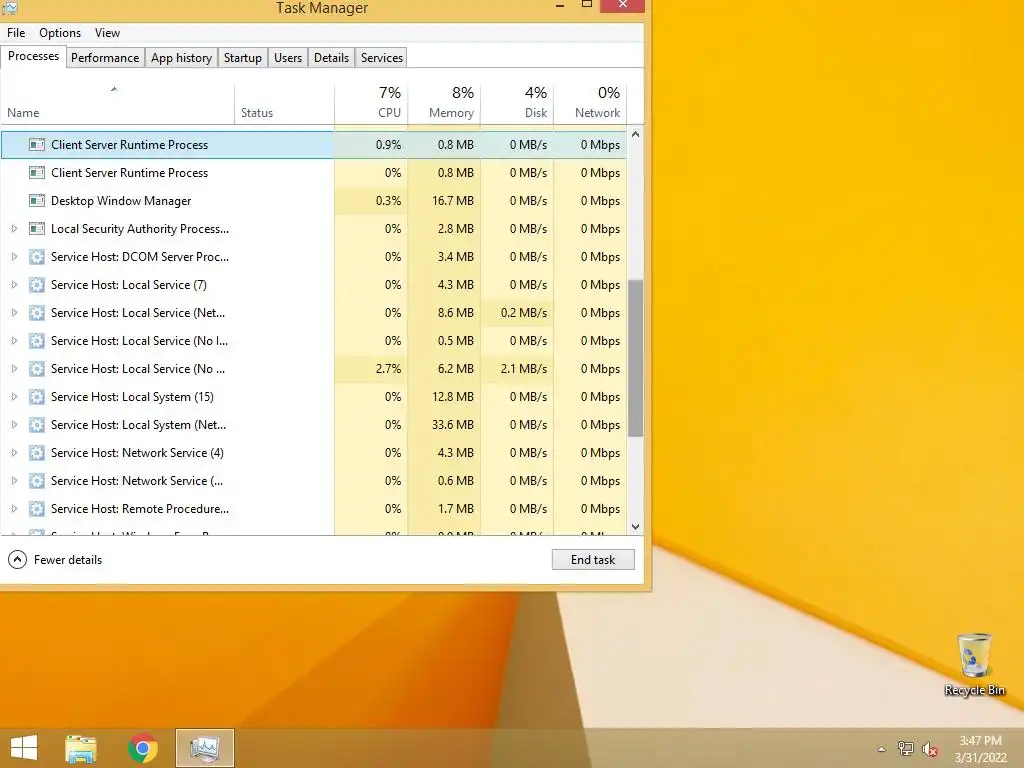Open the Startup tab
The image size is (1024, 768).
[242, 57]
